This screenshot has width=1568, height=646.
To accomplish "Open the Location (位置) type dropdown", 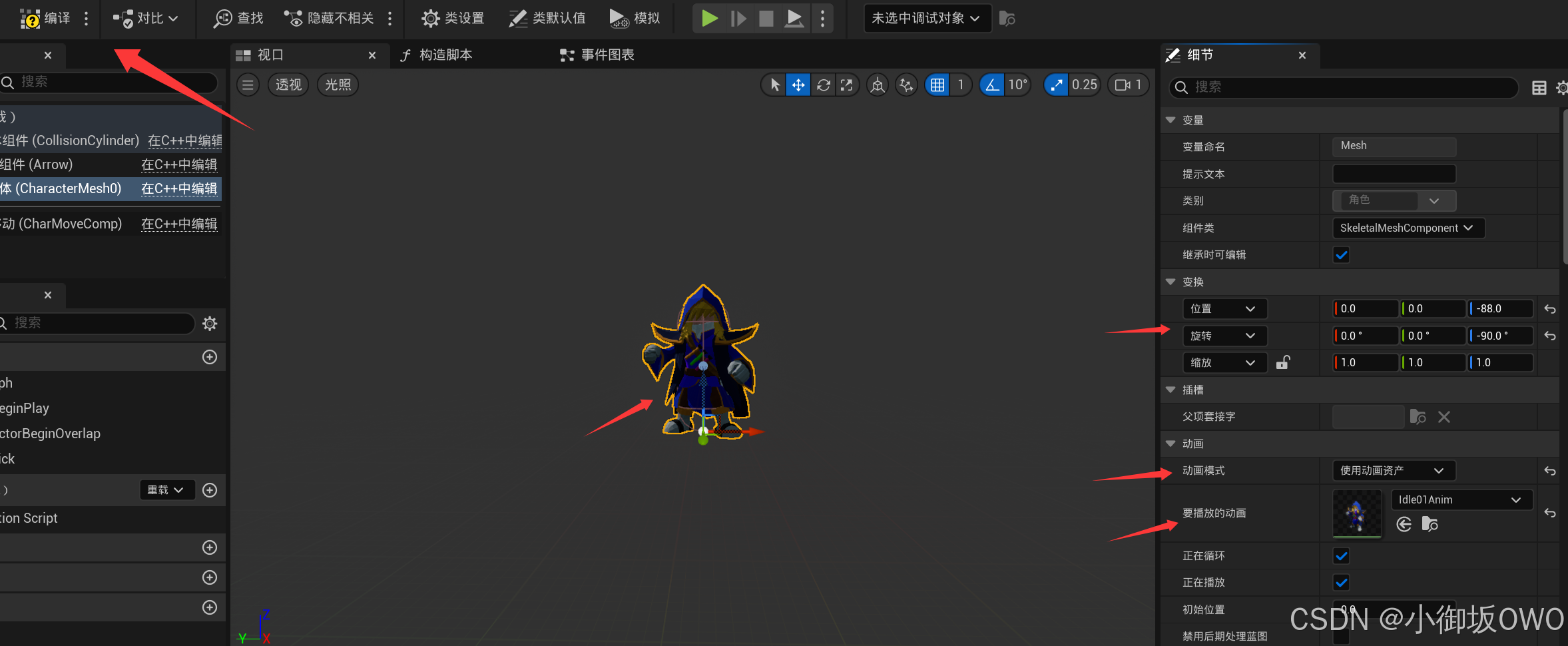I will (x=1224, y=309).
